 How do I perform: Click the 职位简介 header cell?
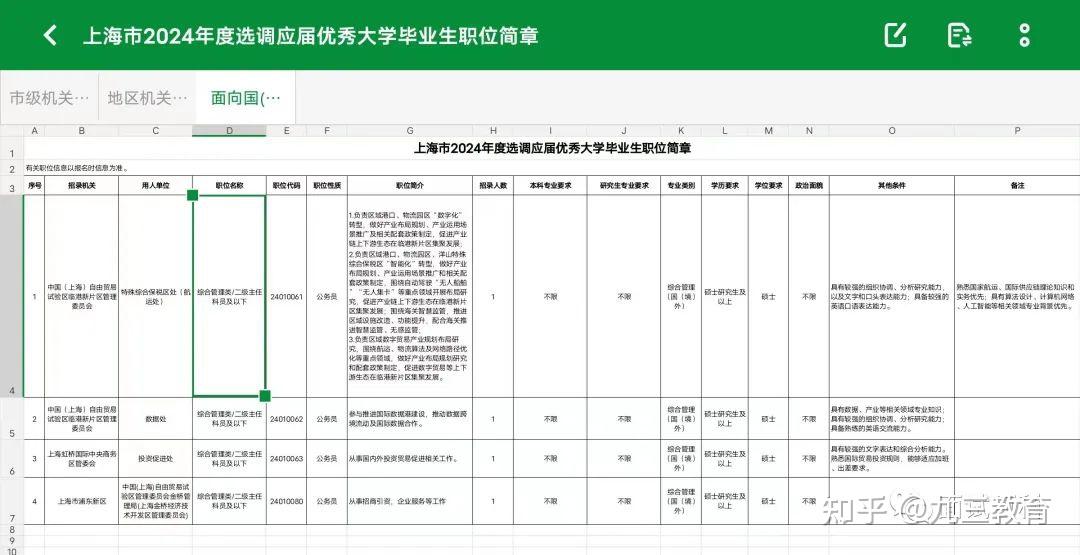point(411,186)
